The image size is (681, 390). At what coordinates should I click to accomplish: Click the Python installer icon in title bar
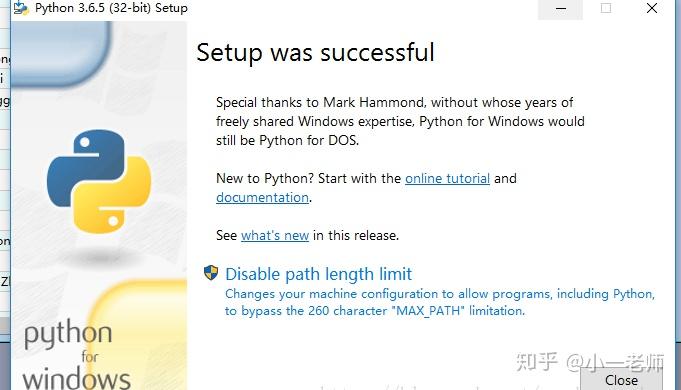[x=20, y=7]
